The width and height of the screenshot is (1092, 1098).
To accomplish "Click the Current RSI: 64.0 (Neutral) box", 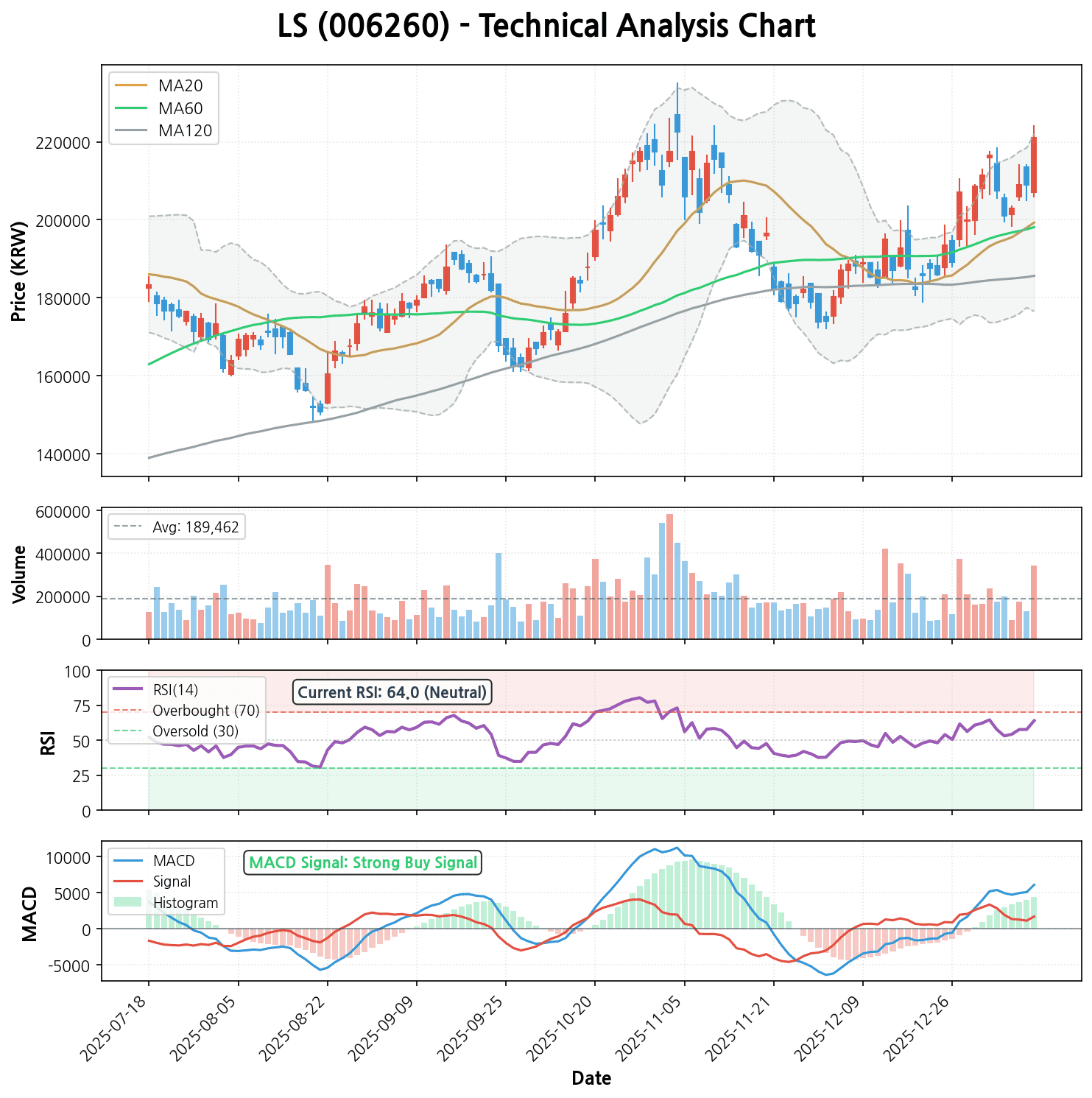I will (x=392, y=693).
